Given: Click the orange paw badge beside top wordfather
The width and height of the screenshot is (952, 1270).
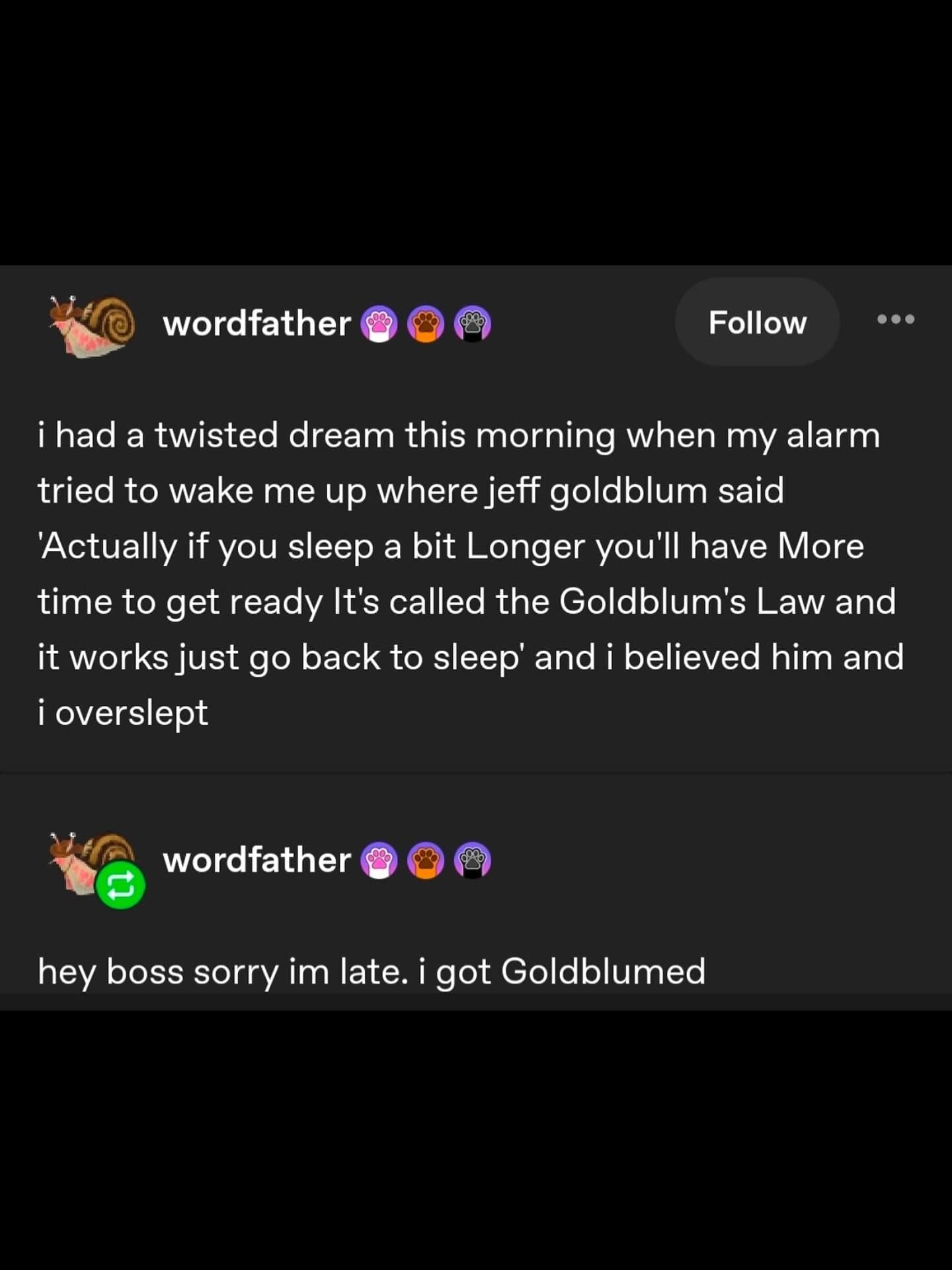Looking at the screenshot, I should [x=426, y=323].
